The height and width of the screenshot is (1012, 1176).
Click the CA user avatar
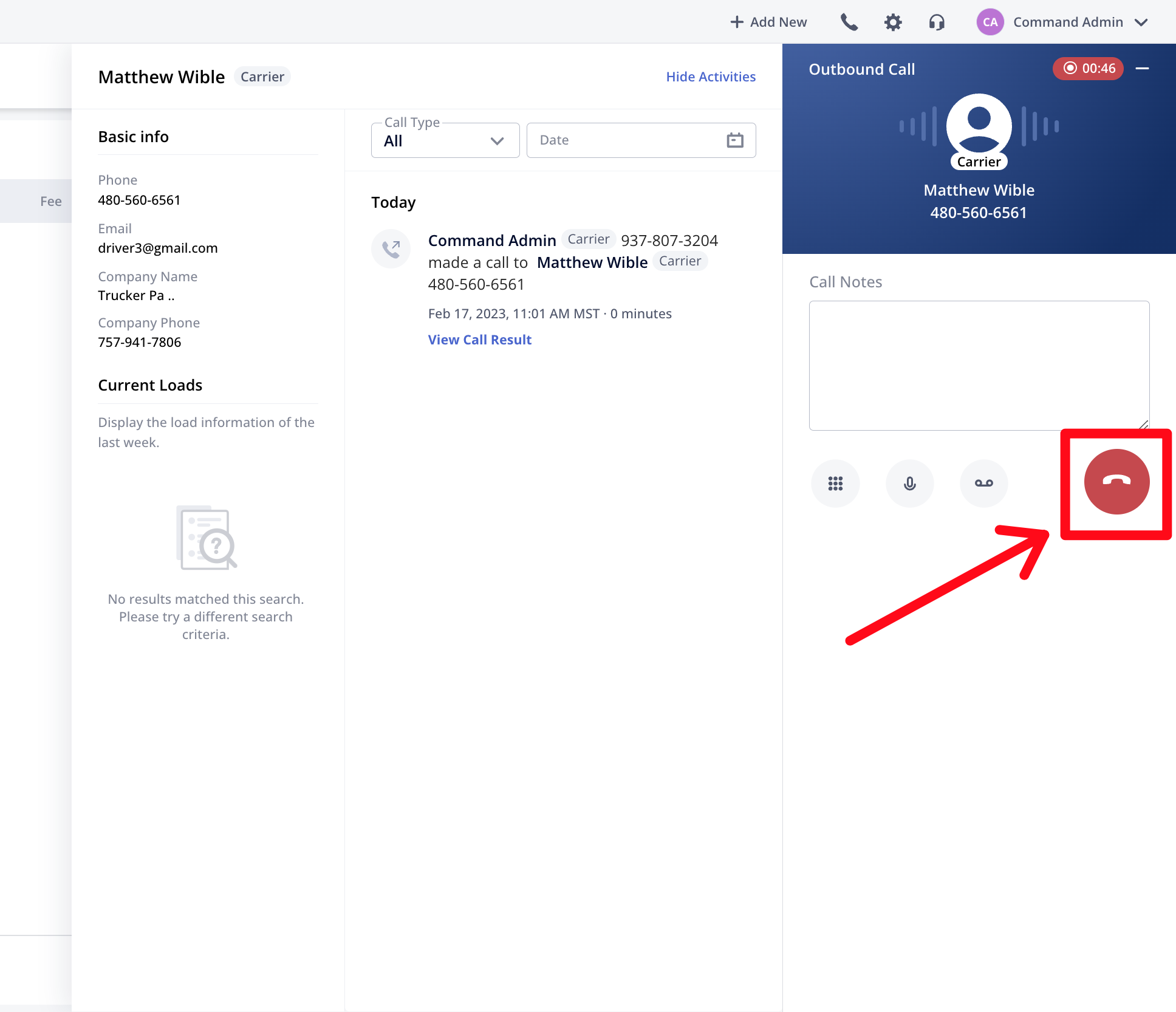pos(990,22)
